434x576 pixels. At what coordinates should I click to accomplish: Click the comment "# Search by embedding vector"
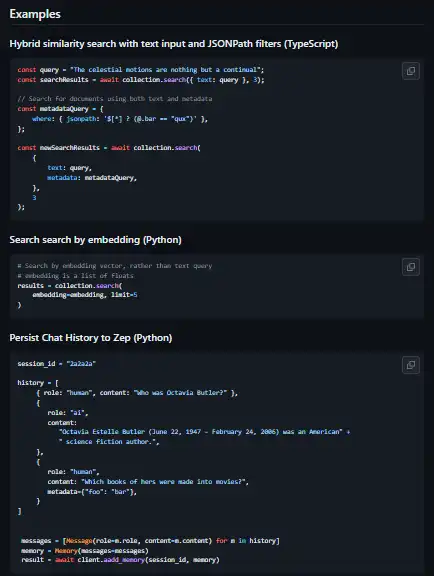[115, 266]
